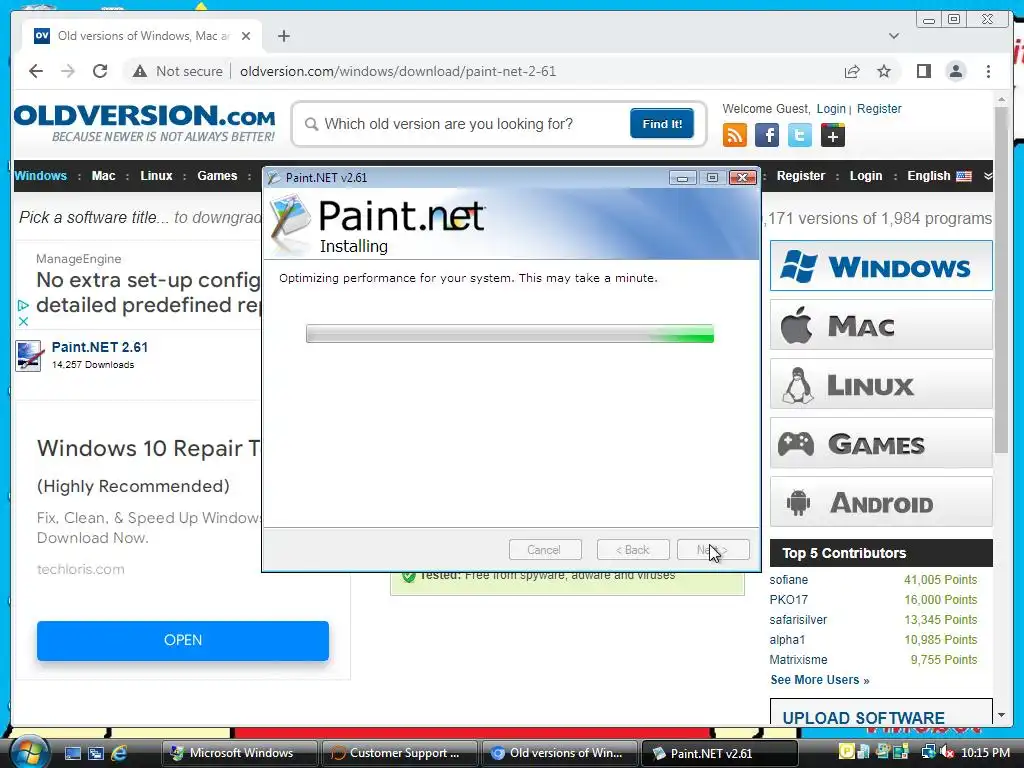
Task: Open contributor safarisilver's profile
Action: pos(798,620)
